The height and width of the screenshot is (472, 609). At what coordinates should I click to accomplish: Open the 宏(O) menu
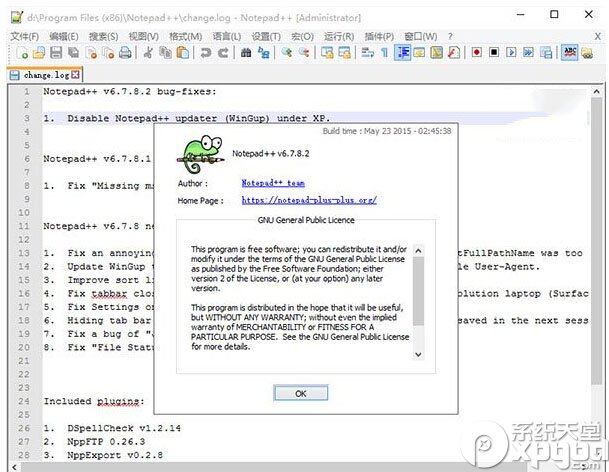click(302, 37)
